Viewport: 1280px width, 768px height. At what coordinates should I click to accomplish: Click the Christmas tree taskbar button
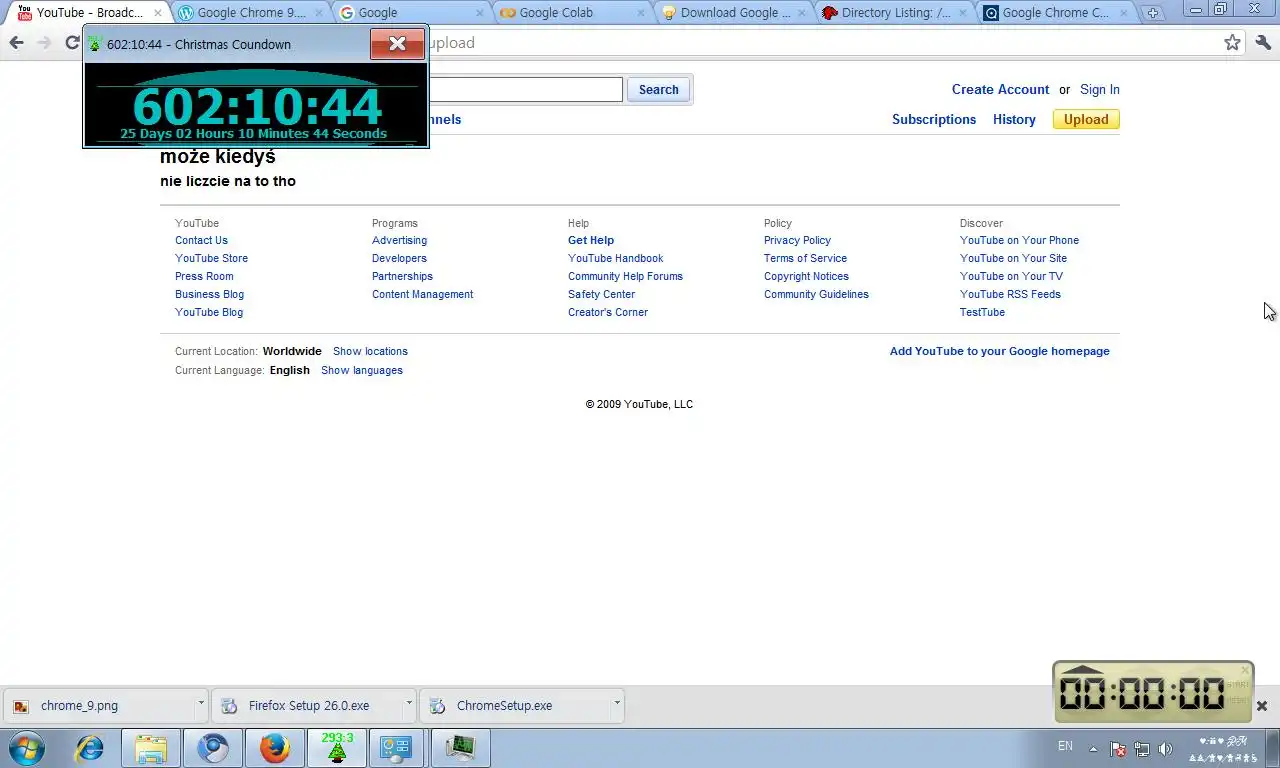coord(337,748)
